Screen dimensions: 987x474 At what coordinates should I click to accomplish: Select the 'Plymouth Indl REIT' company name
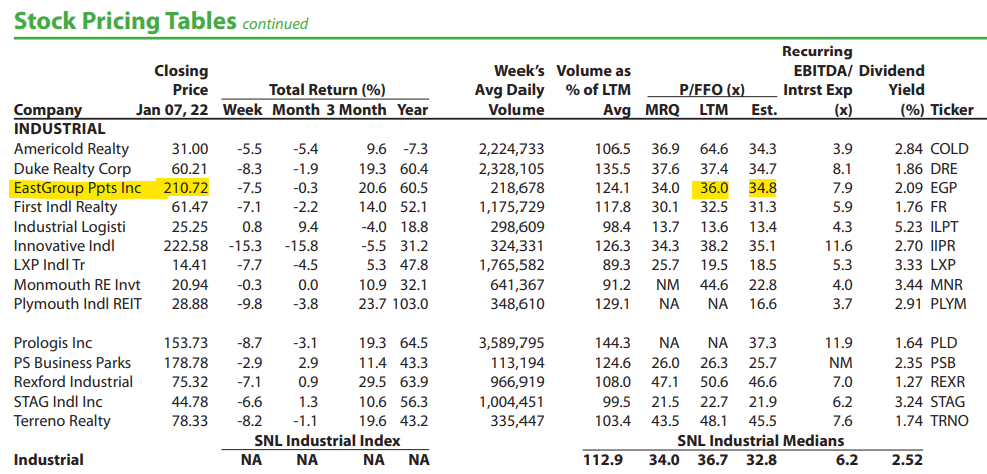click(77, 304)
